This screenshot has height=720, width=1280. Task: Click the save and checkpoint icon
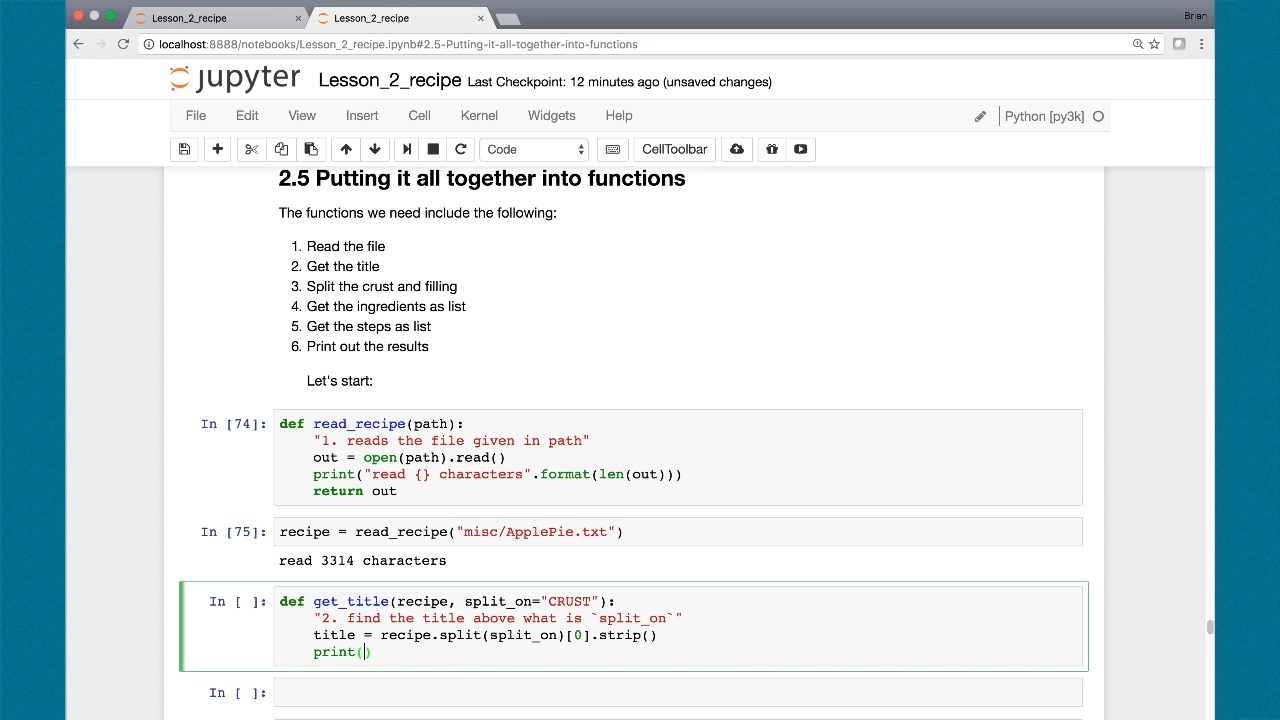[184, 149]
